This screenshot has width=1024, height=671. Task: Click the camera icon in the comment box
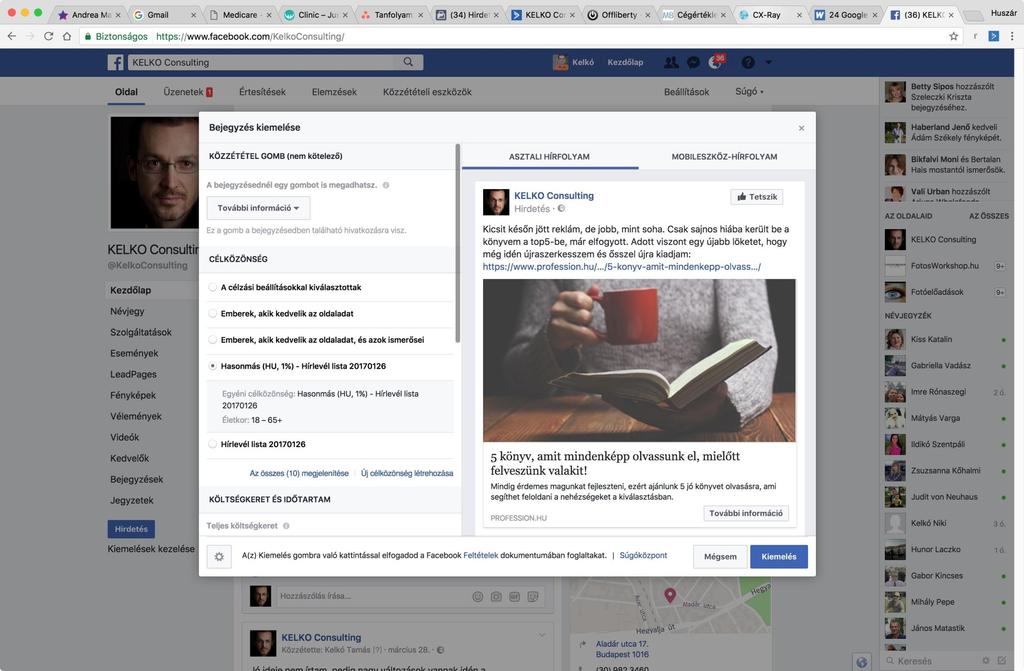(x=496, y=597)
